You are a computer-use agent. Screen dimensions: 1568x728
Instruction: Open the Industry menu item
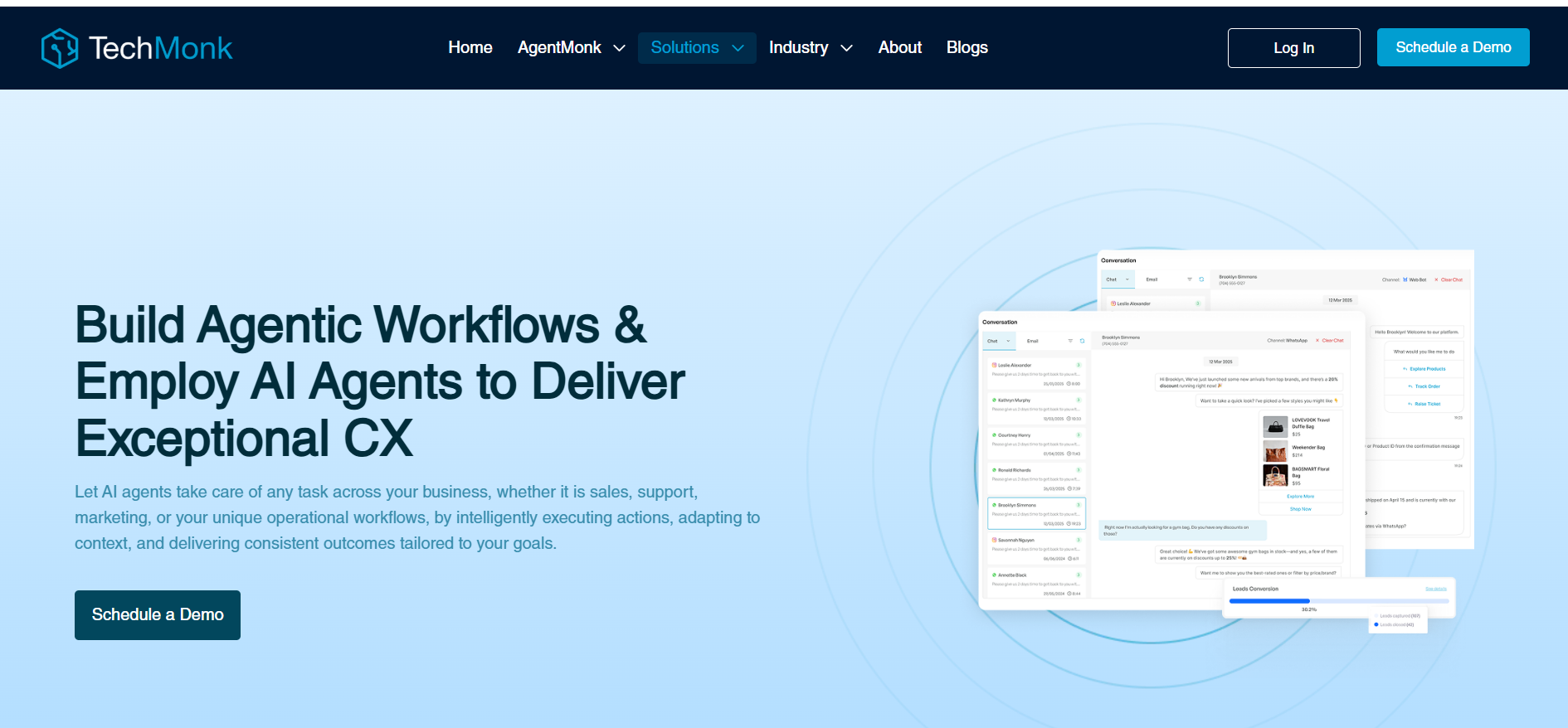[798, 48]
